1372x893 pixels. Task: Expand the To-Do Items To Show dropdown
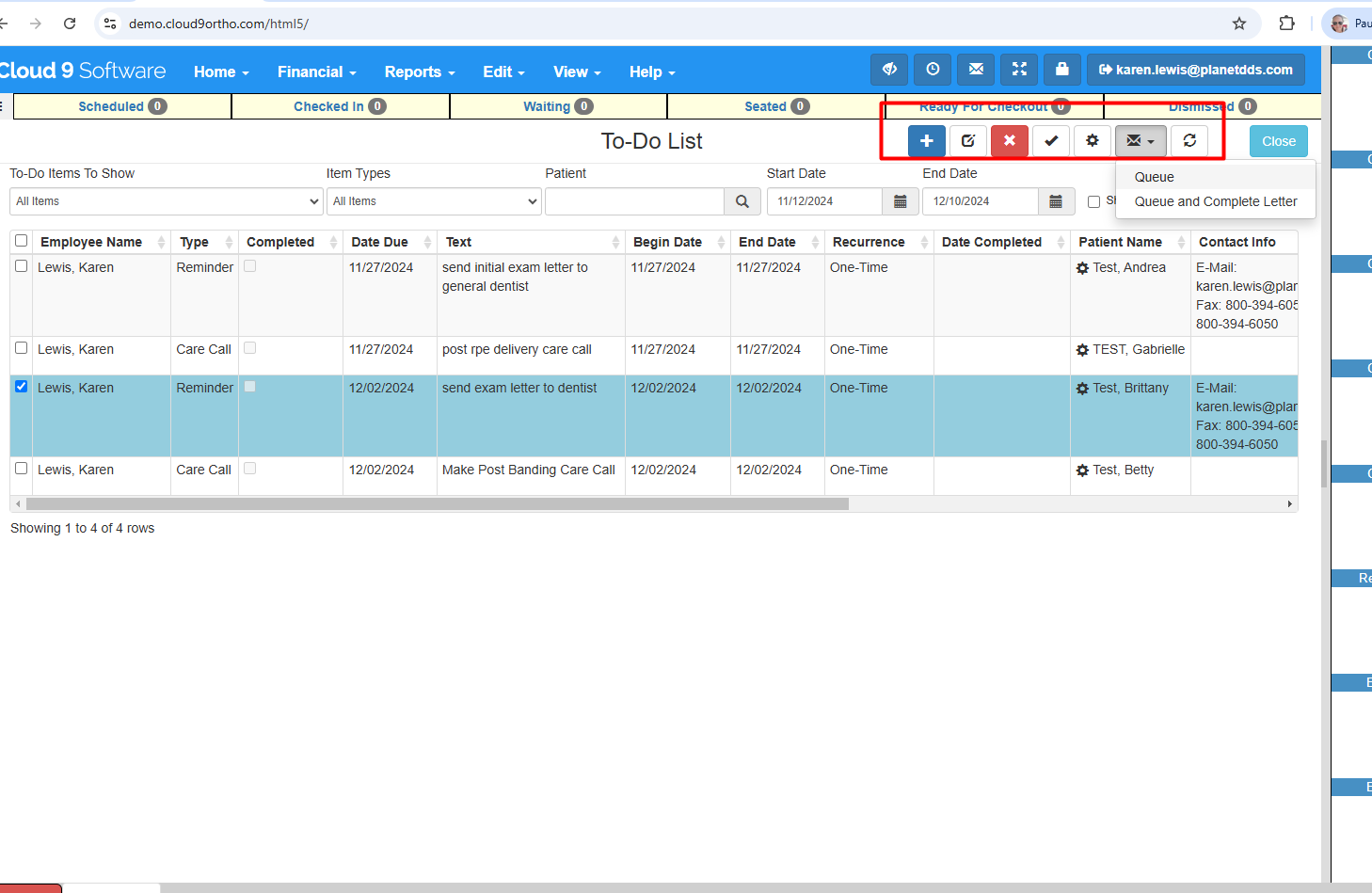[x=167, y=201]
